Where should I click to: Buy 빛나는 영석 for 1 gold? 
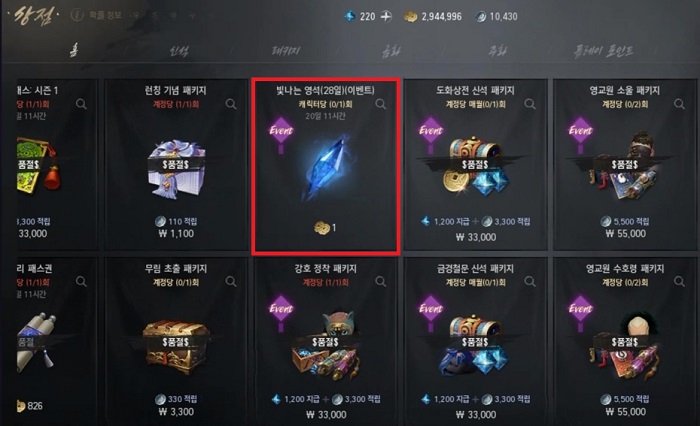coord(325,228)
